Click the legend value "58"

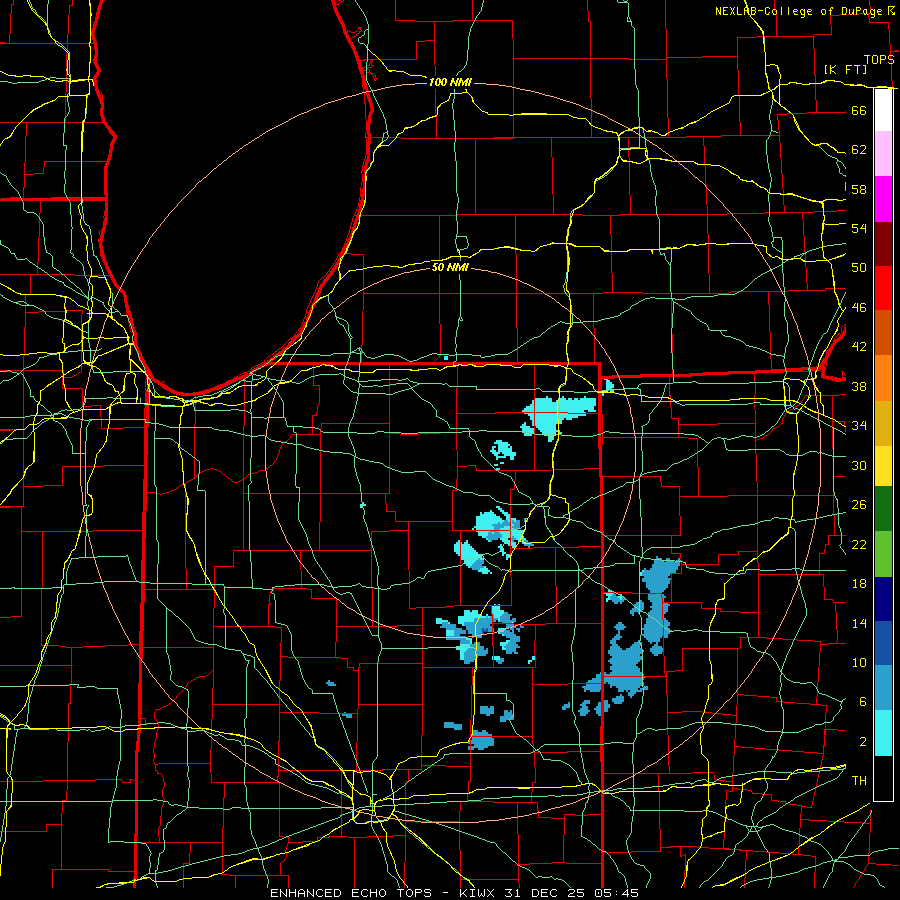[859, 189]
